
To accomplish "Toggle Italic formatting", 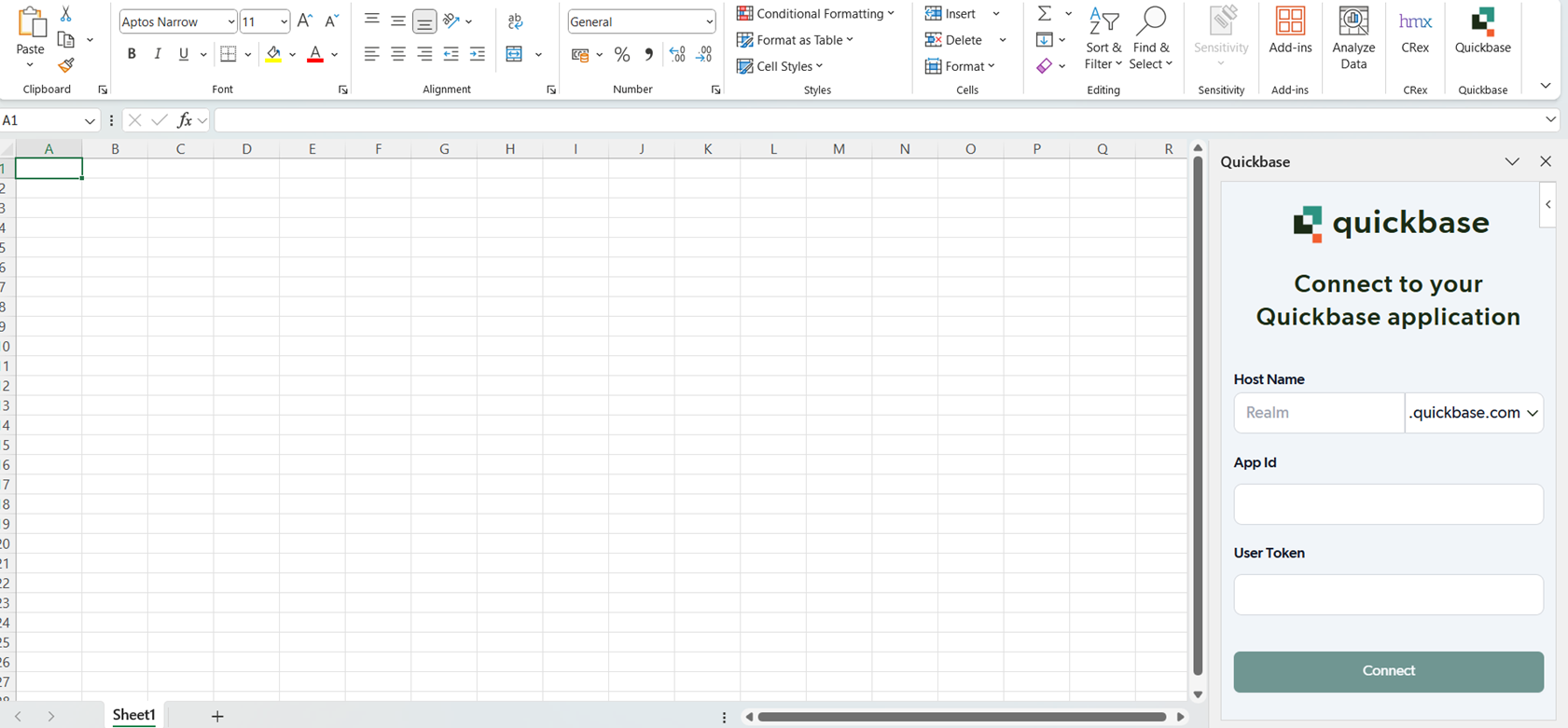I will click(x=158, y=54).
